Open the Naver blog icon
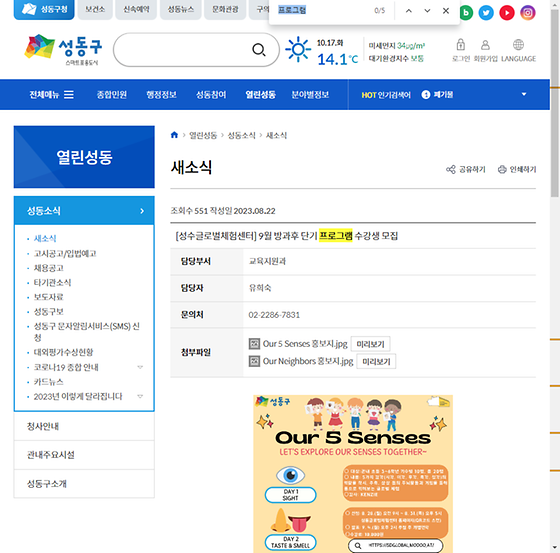This screenshot has height=553, width=560. [x=466, y=13]
